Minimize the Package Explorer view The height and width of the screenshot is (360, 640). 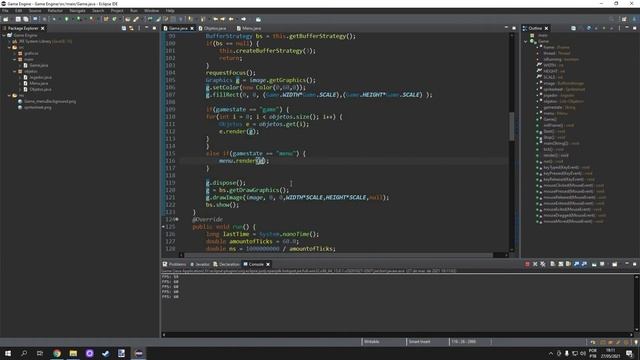click(x=147, y=28)
